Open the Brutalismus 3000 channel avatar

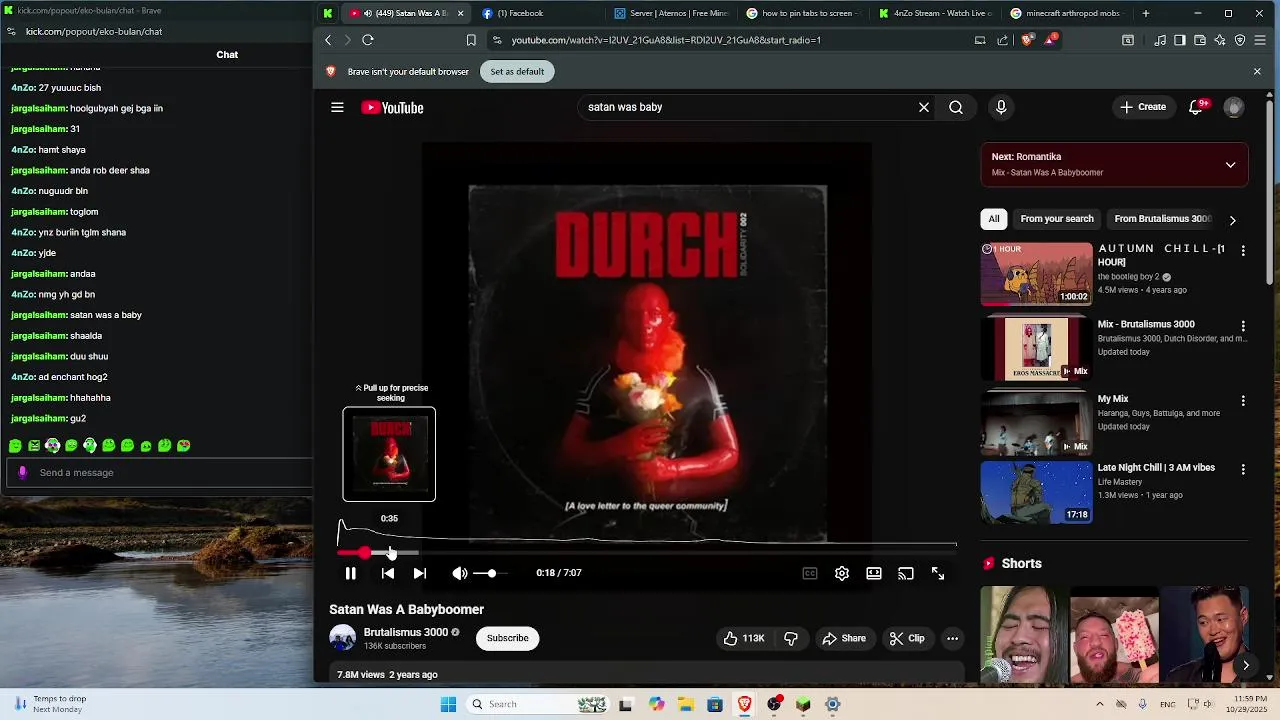click(343, 638)
